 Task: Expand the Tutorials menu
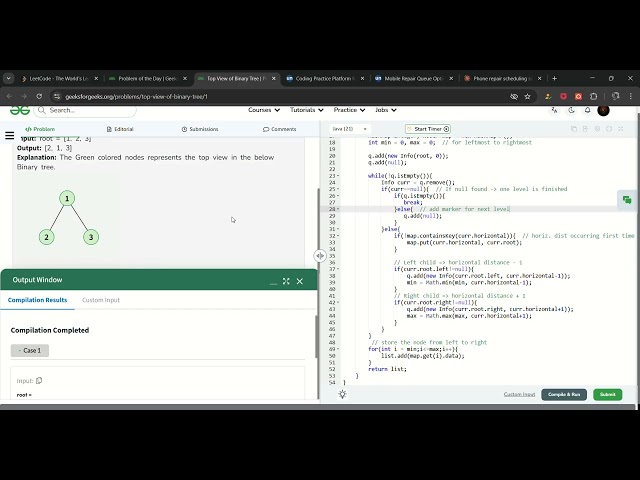pos(307,110)
